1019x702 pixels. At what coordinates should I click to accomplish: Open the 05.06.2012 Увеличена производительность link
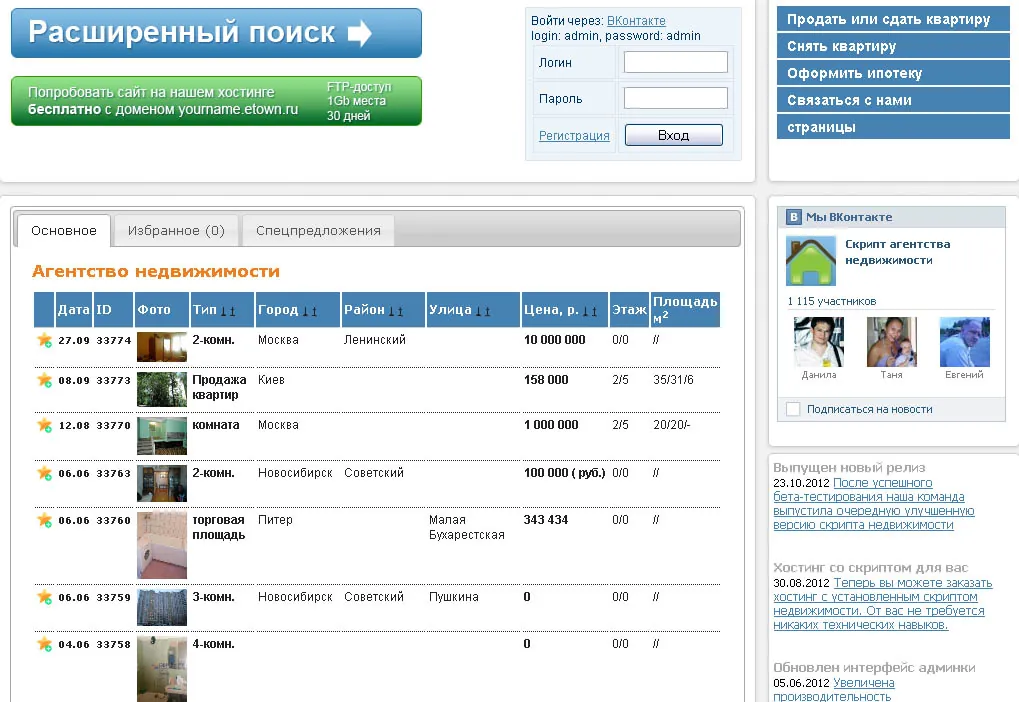coord(864,690)
